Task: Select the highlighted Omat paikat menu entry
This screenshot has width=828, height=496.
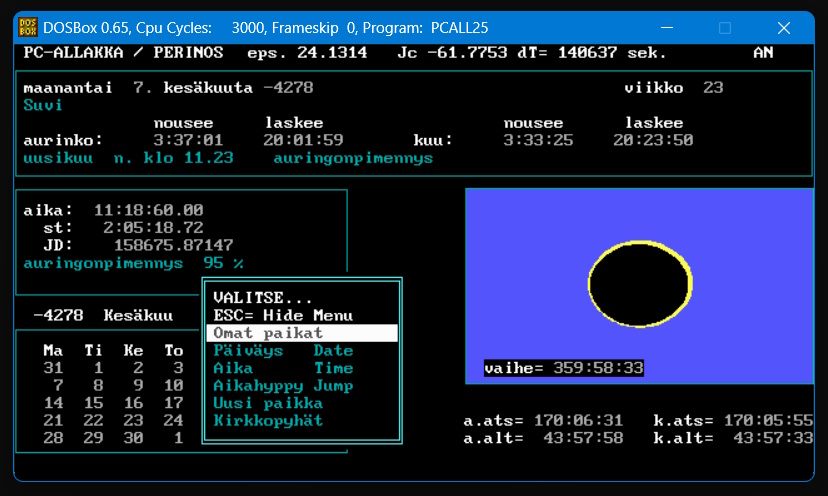Action: (302, 333)
